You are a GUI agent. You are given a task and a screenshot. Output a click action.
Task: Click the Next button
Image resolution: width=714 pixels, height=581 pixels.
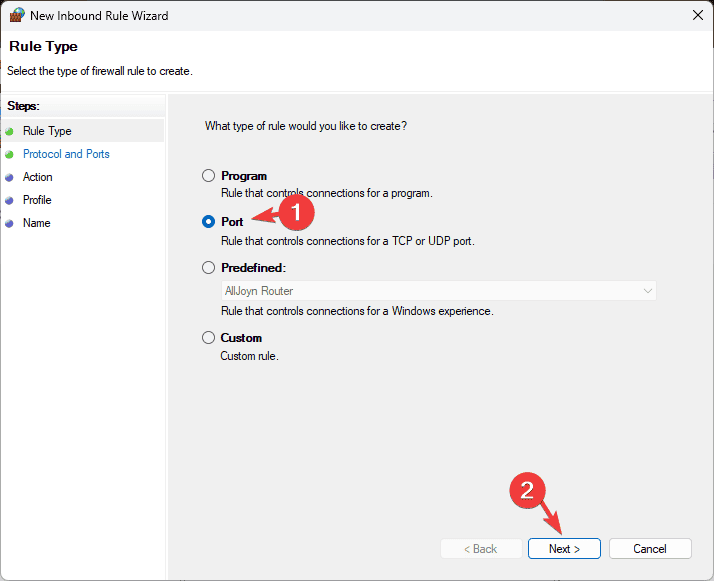(564, 549)
